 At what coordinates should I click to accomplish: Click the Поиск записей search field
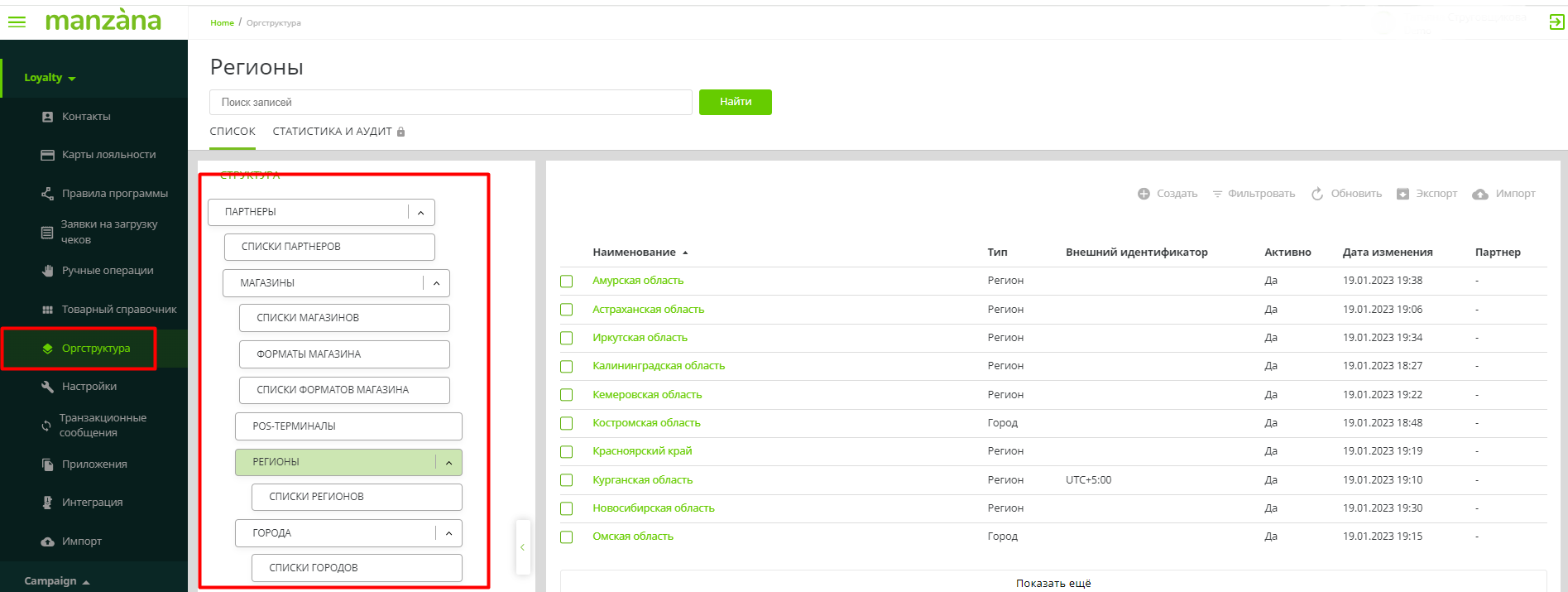(450, 103)
